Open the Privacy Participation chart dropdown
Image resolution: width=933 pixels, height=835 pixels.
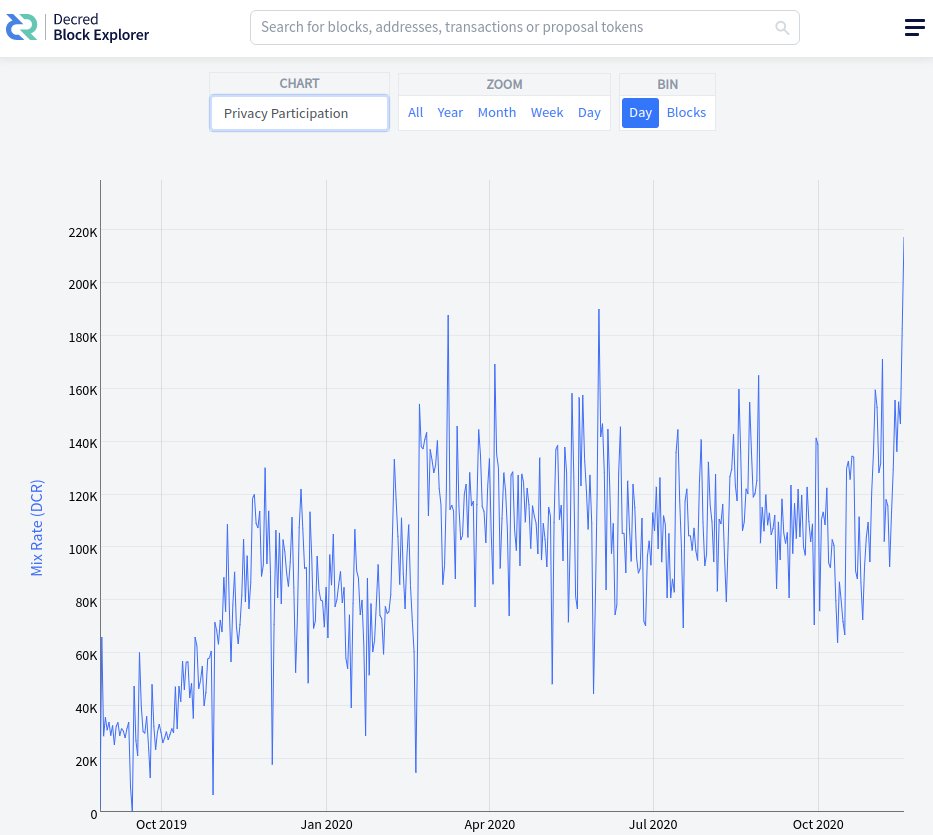coord(299,113)
